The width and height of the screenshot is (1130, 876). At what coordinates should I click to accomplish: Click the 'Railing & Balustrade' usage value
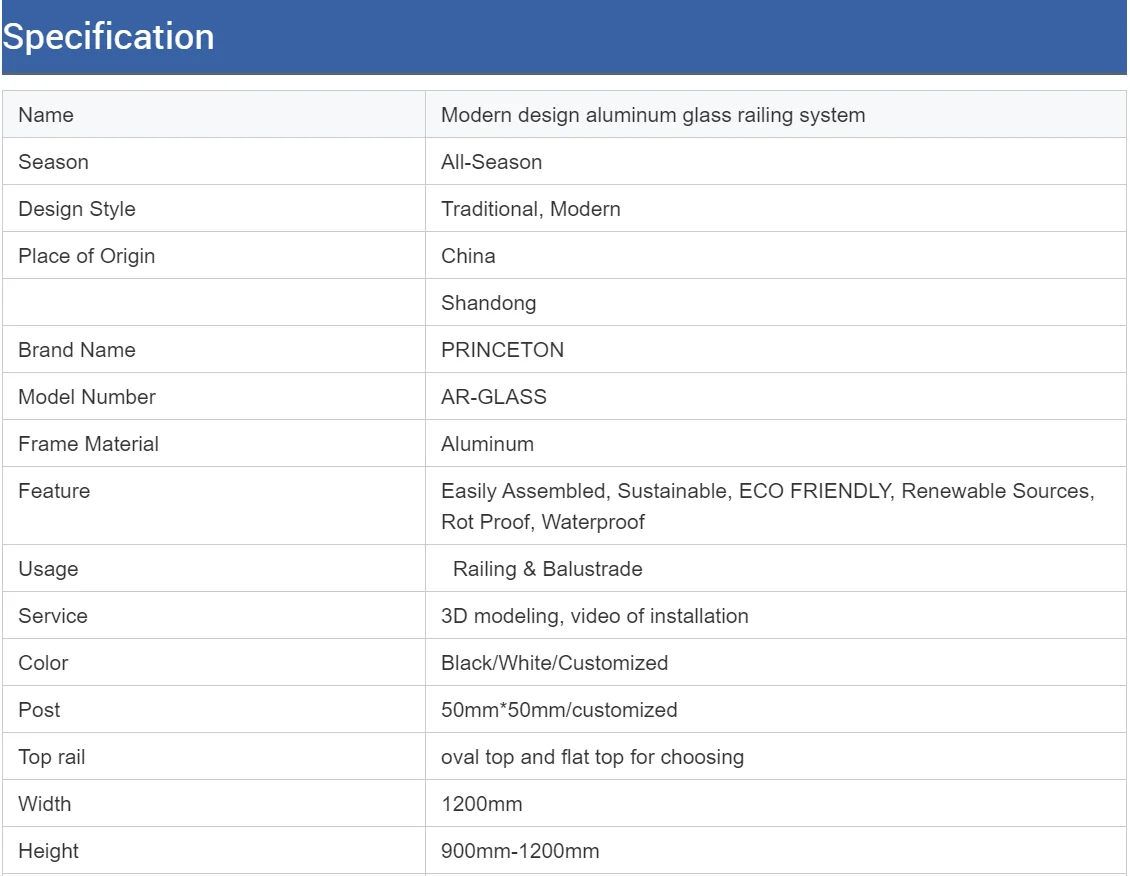tap(547, 569)
